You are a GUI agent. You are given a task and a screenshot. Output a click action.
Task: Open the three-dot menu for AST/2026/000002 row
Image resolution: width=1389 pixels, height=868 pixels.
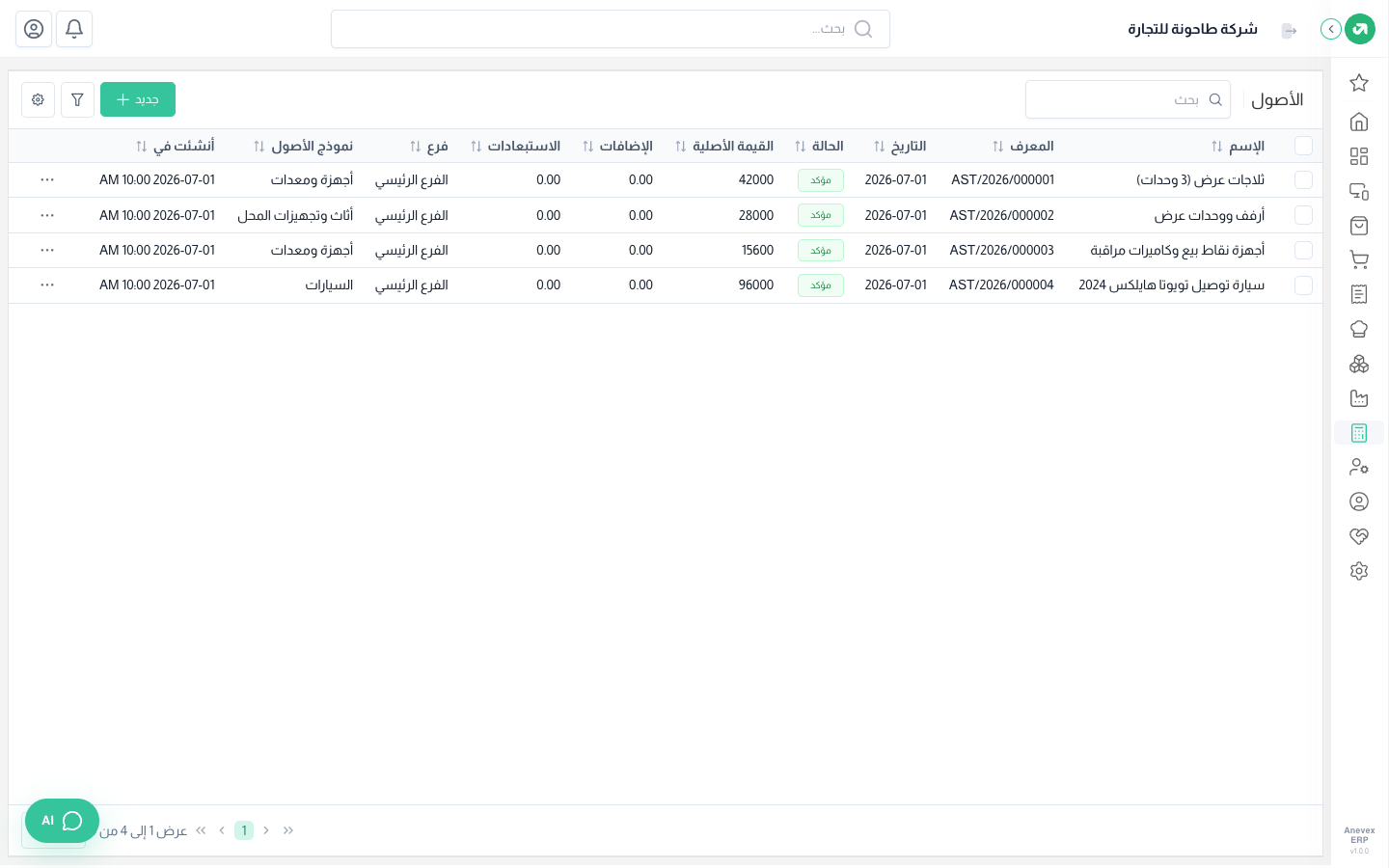point(47,215)
